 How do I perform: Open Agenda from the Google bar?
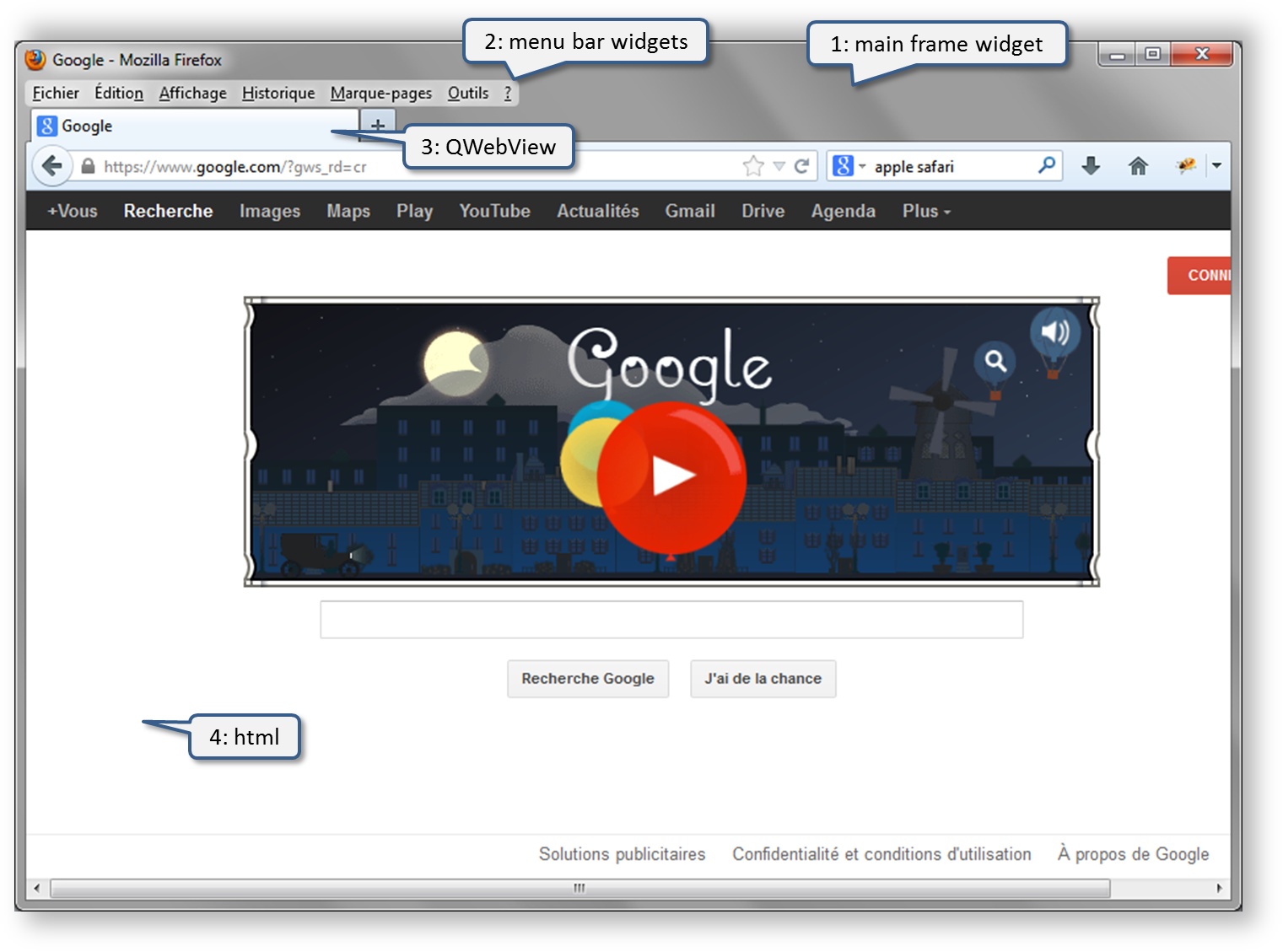844,211
